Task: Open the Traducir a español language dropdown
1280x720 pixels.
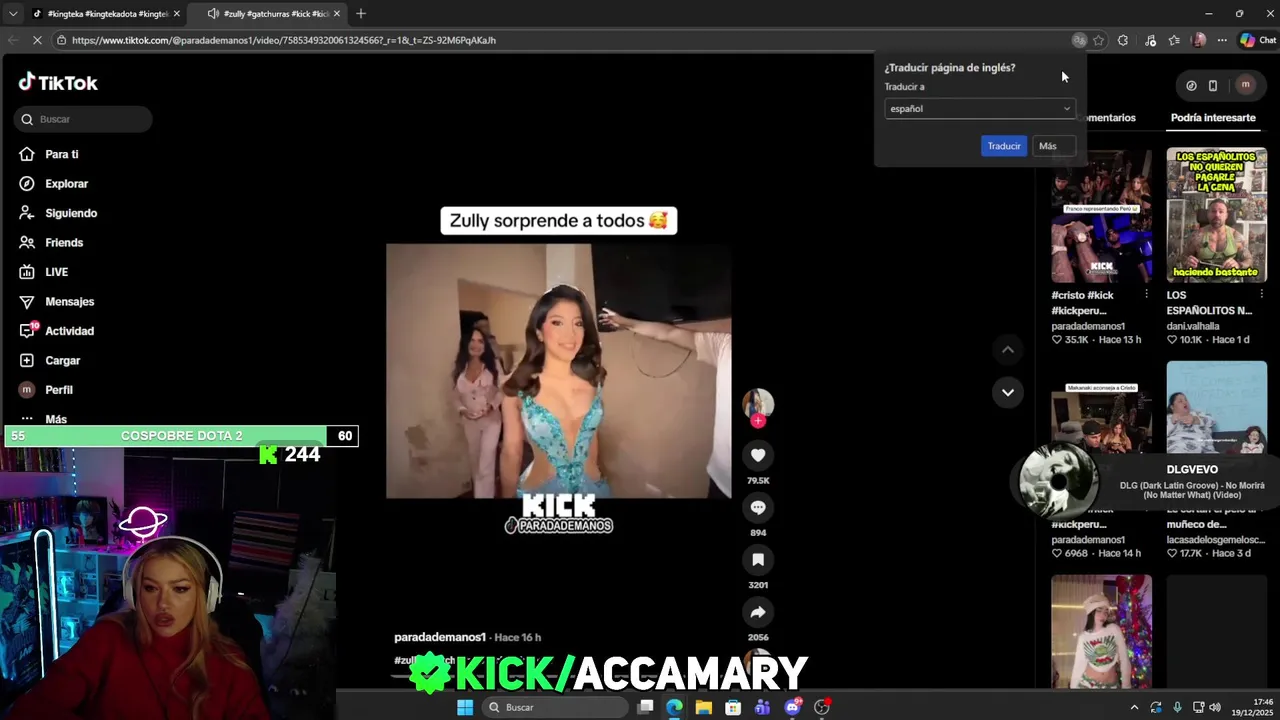Action: (980, 108)
